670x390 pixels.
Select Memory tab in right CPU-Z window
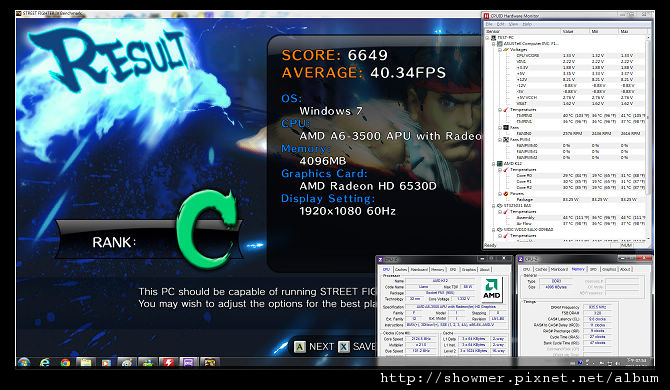click(x=579, y=269)
